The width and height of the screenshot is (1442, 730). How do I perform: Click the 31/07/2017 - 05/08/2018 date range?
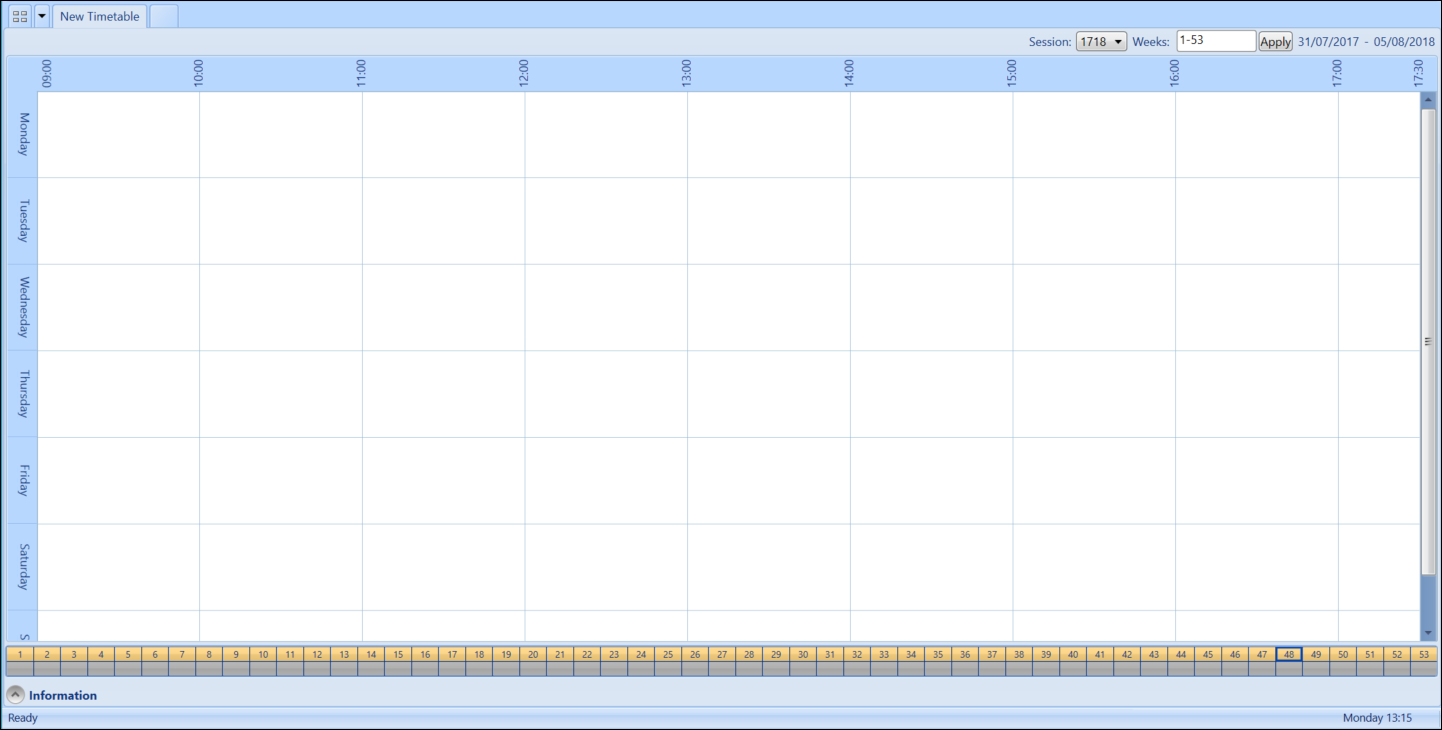point(1366,42)
